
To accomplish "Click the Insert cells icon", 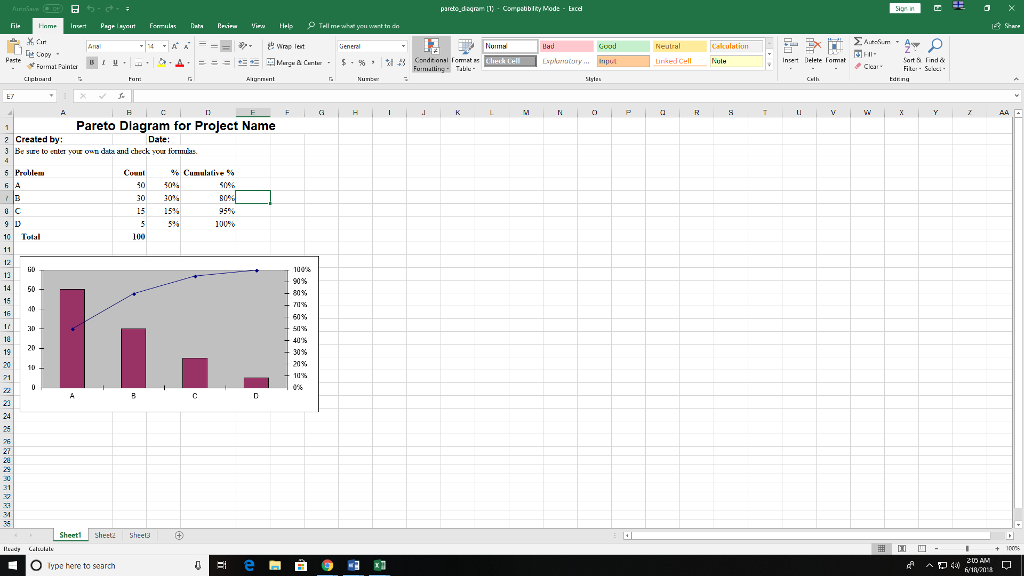I will [x=790, y=46].
